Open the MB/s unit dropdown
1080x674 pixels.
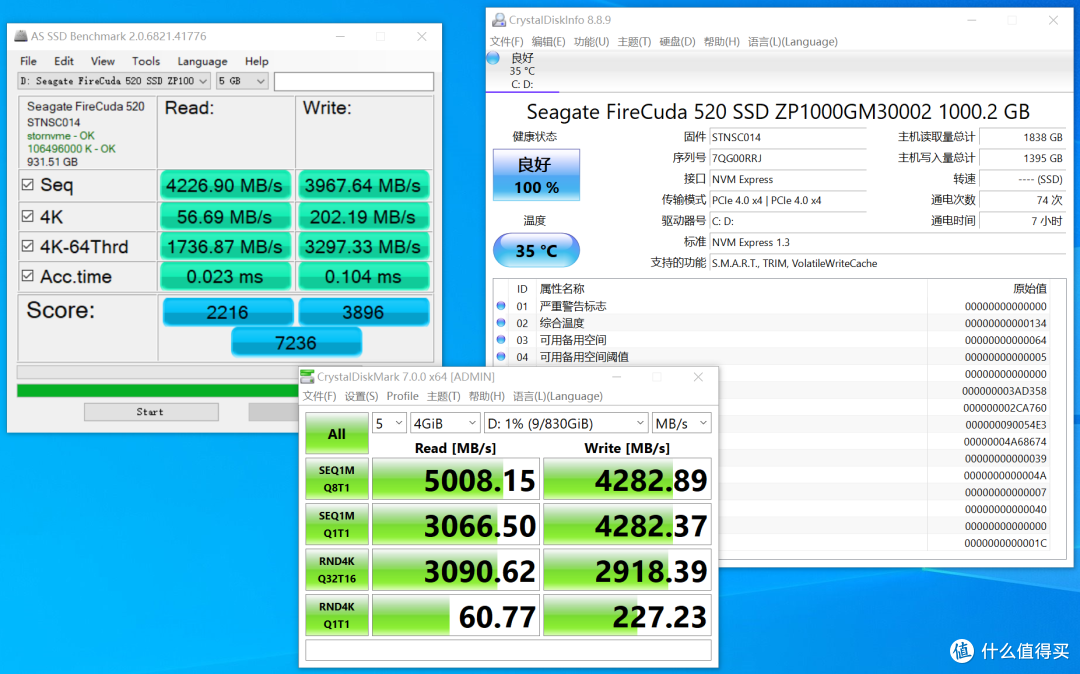[681, 423]
